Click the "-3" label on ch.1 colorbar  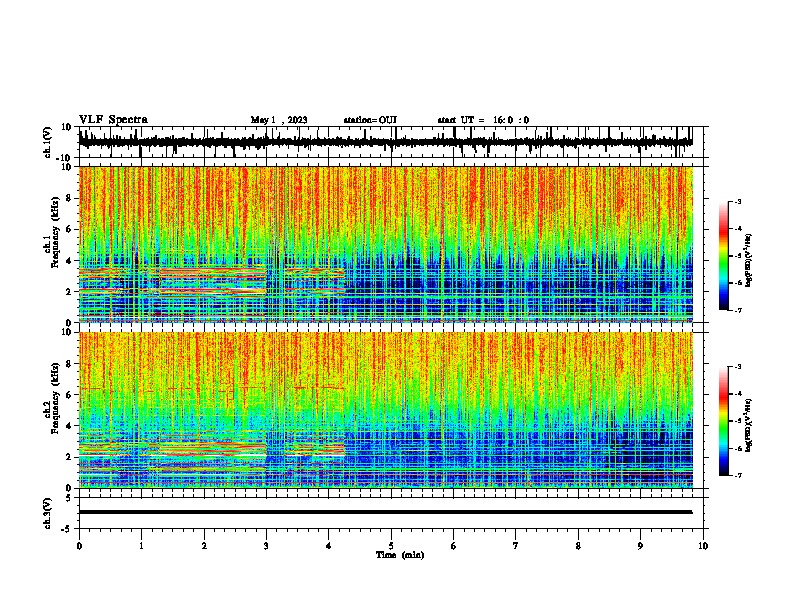(737, 201)
